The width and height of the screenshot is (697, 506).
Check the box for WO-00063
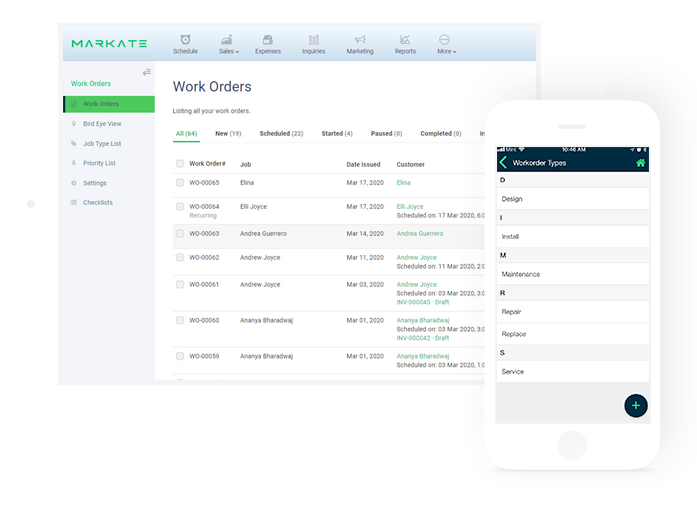point(180,233)
